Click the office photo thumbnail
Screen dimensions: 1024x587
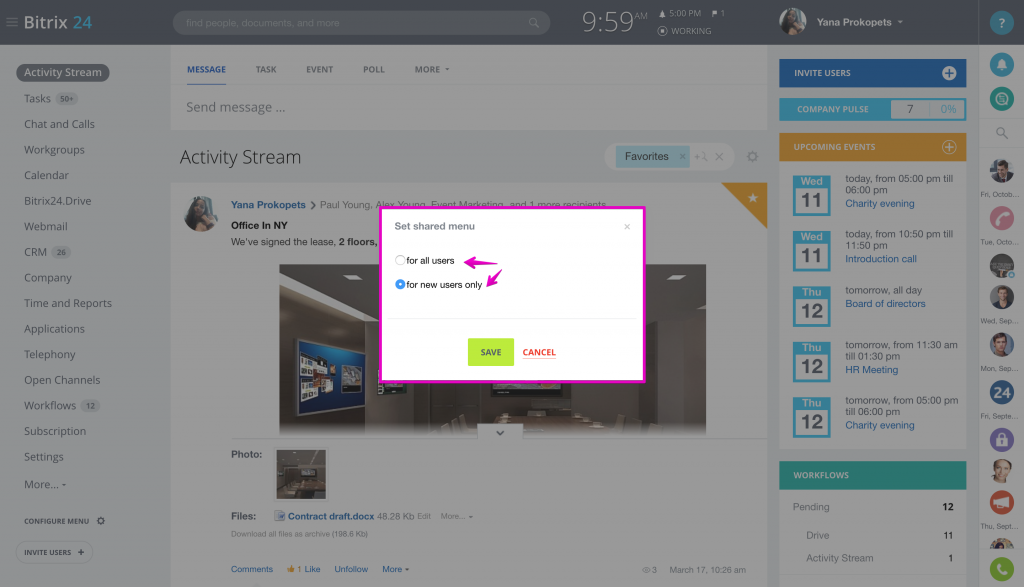coord(300,474)
